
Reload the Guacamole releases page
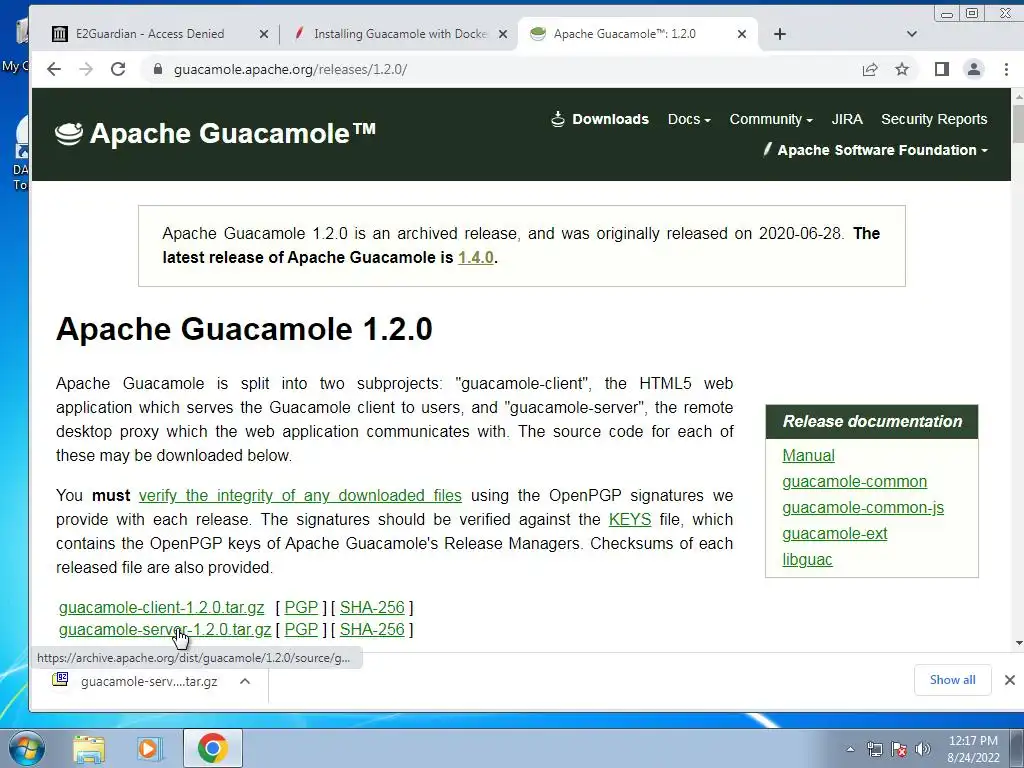[118, 69]
